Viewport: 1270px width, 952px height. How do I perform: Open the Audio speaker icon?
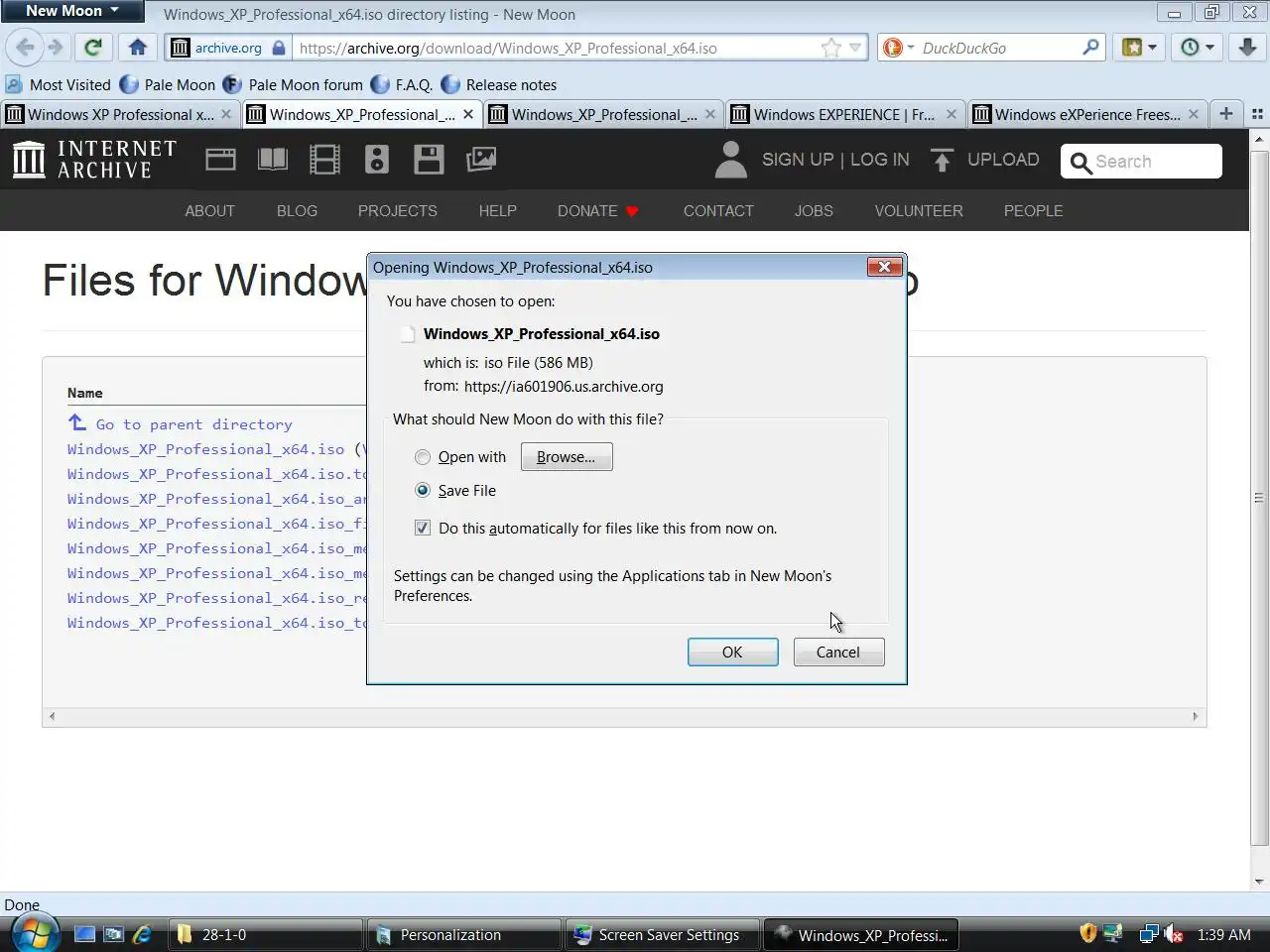(377, 160)
